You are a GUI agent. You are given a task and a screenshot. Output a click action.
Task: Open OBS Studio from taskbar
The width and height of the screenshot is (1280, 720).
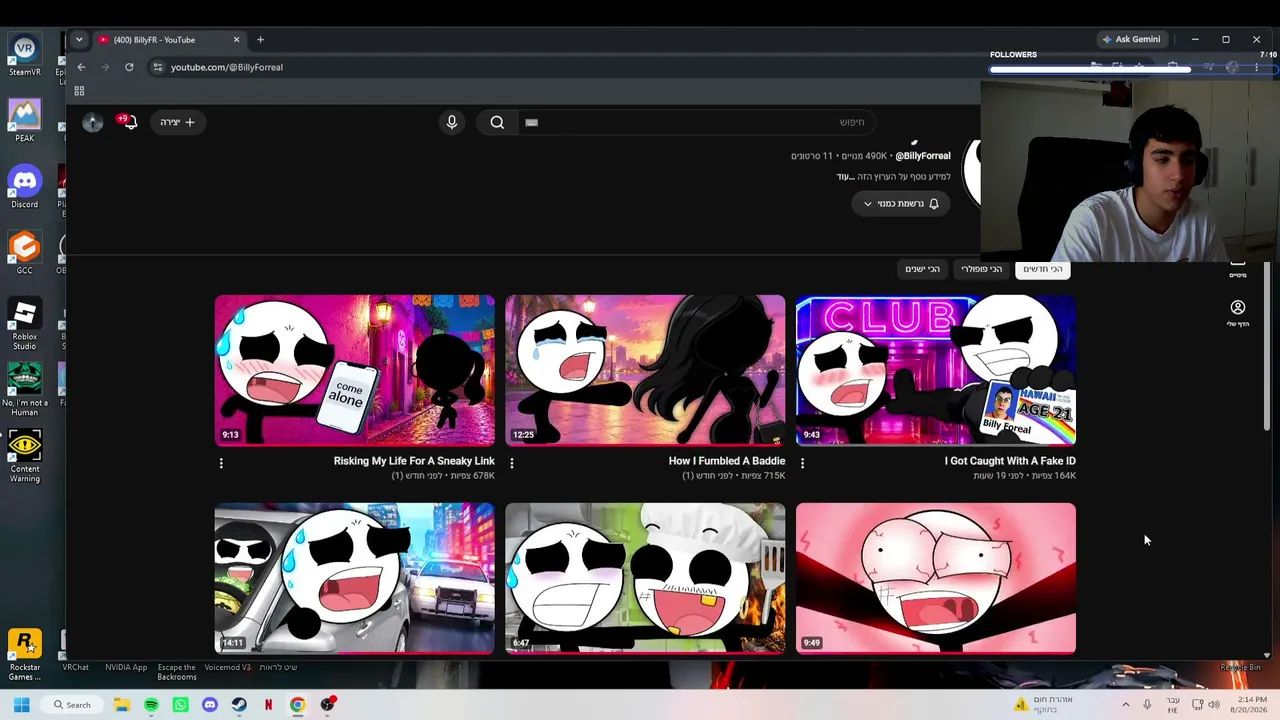(x=327, y=705)
